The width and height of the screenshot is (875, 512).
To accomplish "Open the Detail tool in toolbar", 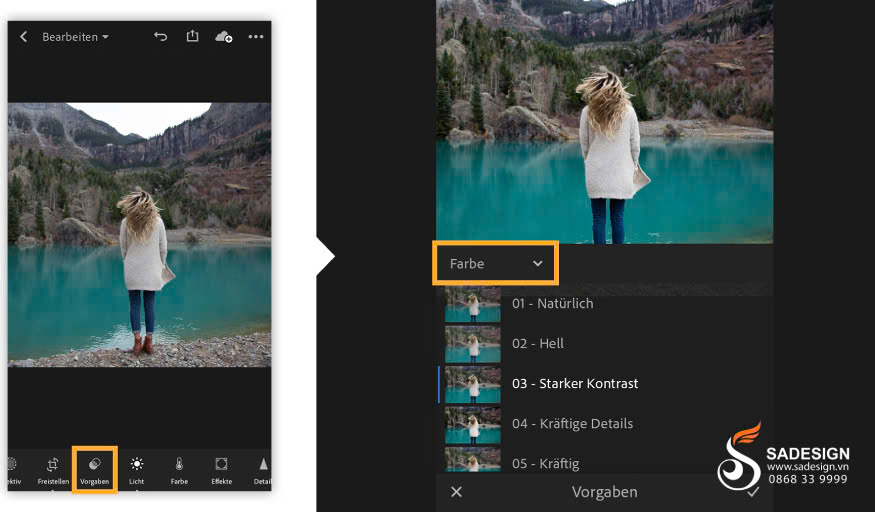I will click(262, 470).
